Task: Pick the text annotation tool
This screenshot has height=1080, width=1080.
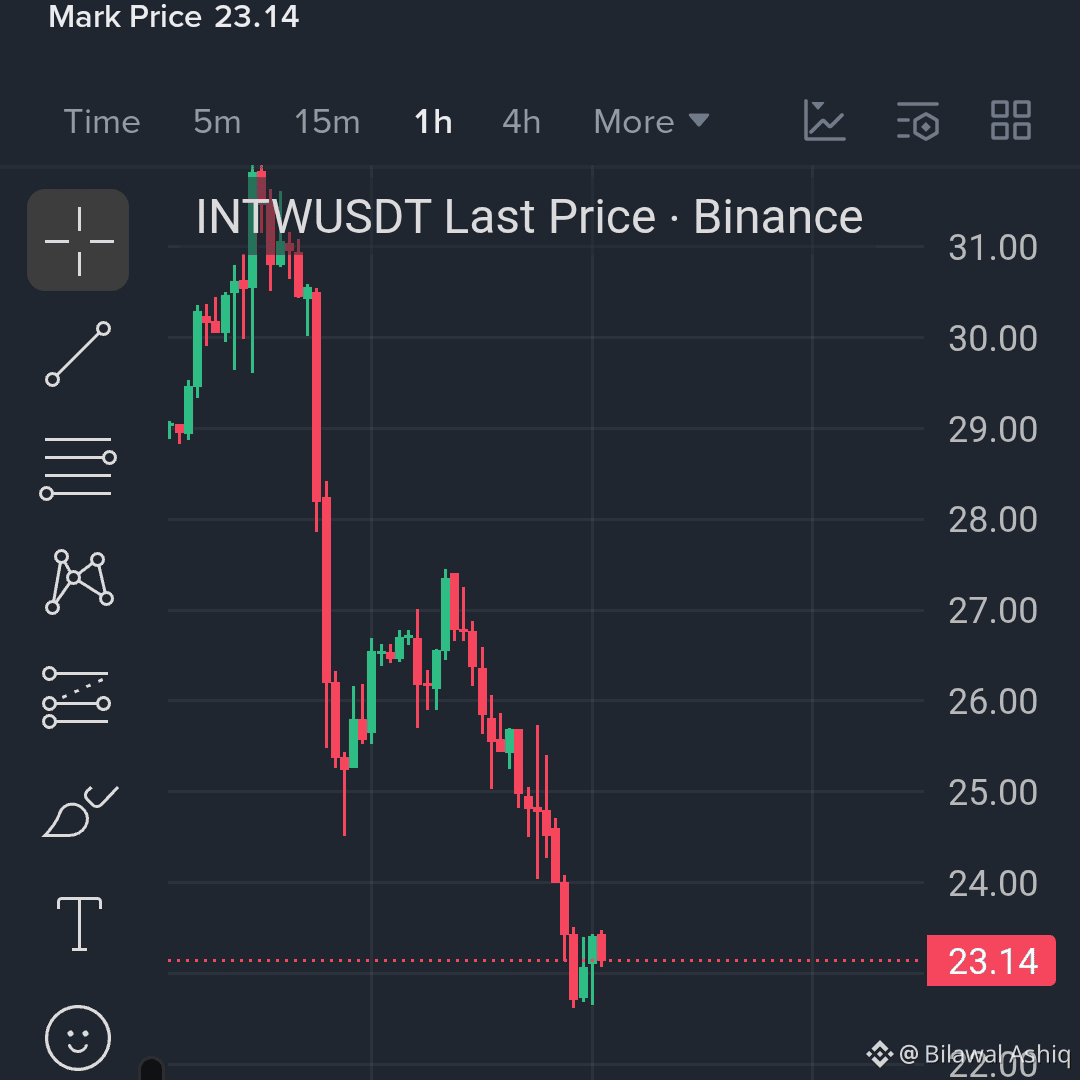Action: tap(79, 924)
